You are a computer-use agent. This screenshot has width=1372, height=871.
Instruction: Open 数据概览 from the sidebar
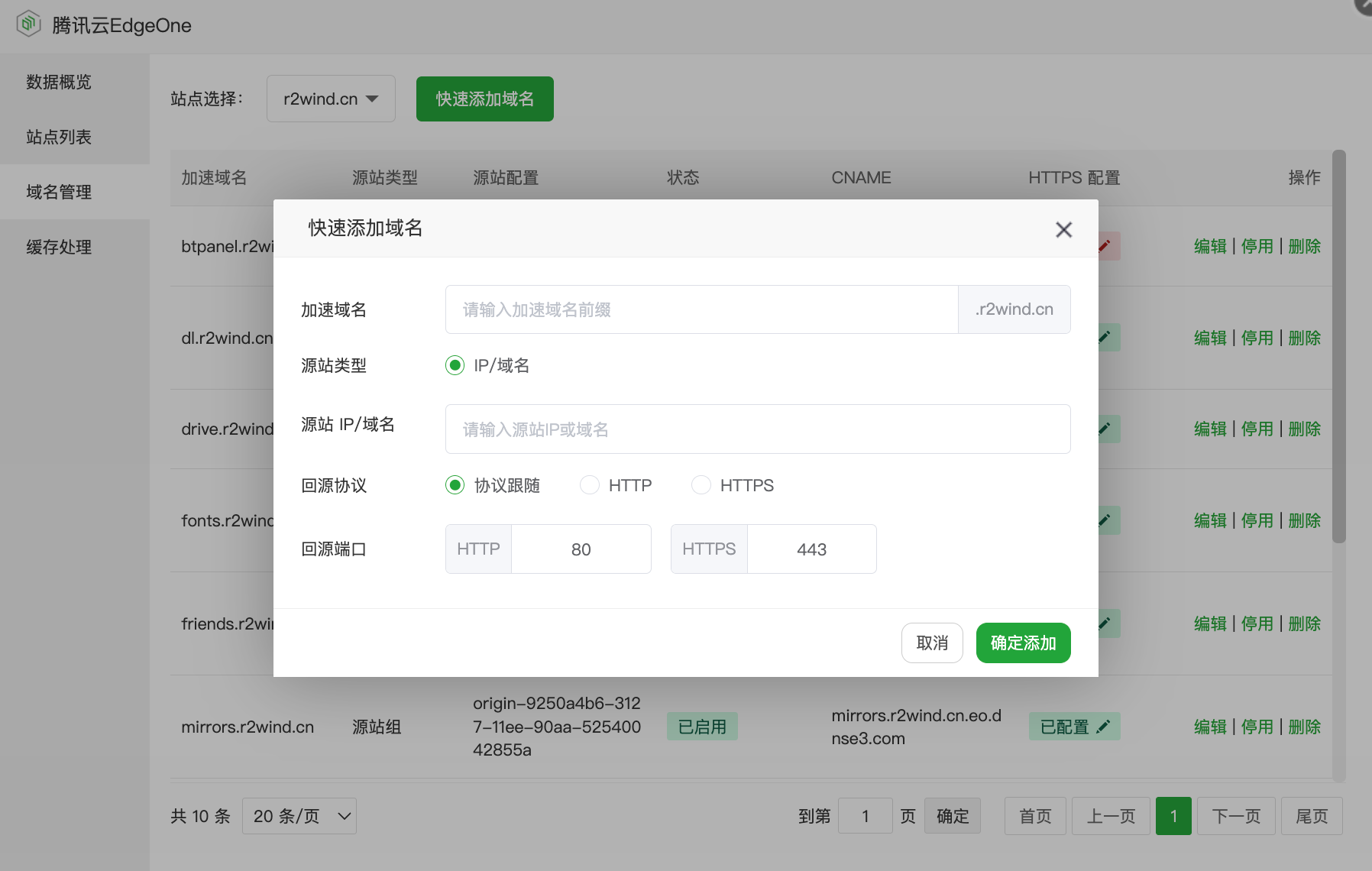57,82
